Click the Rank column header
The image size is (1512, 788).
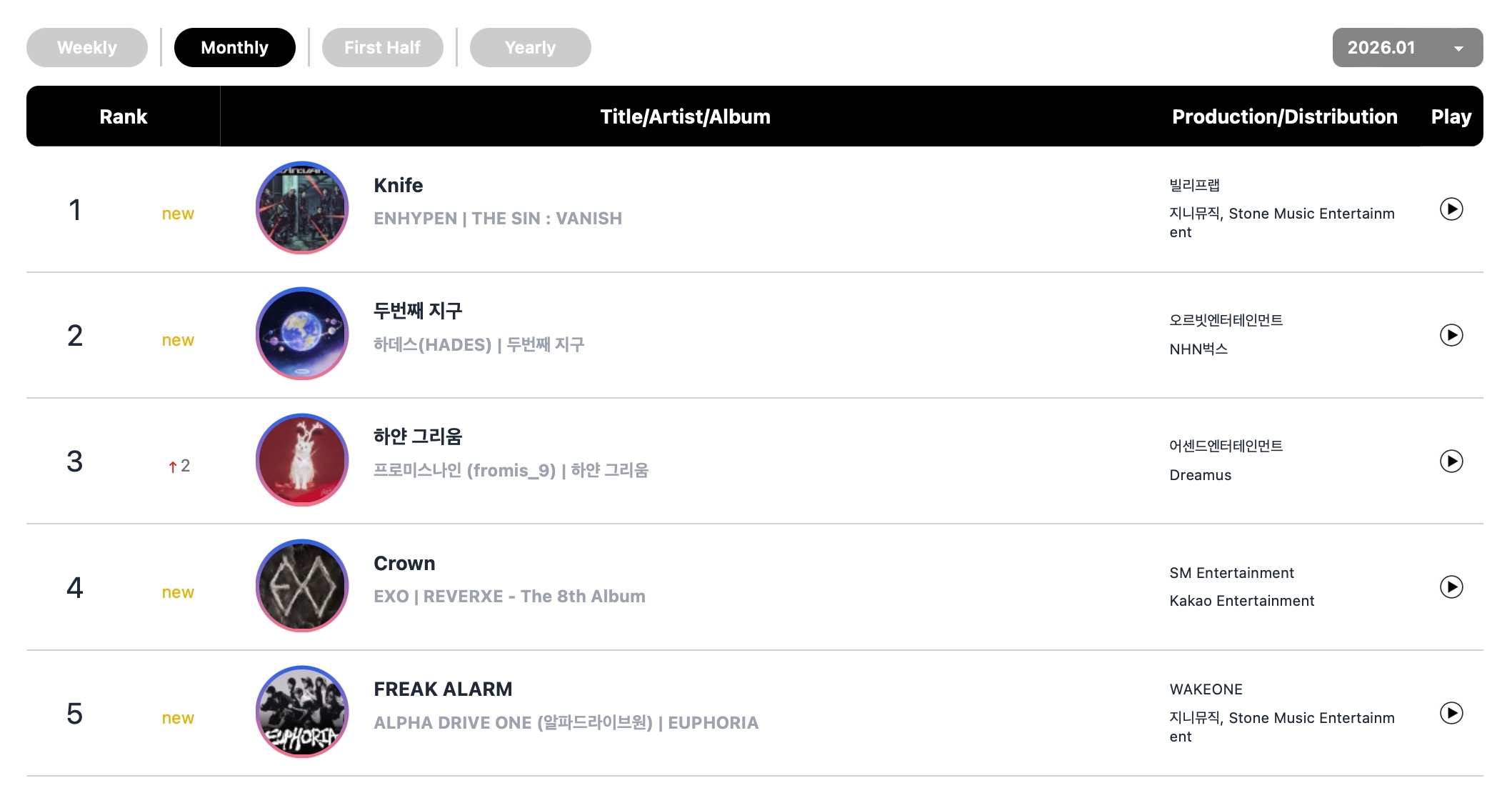click(x=123, y=116)
